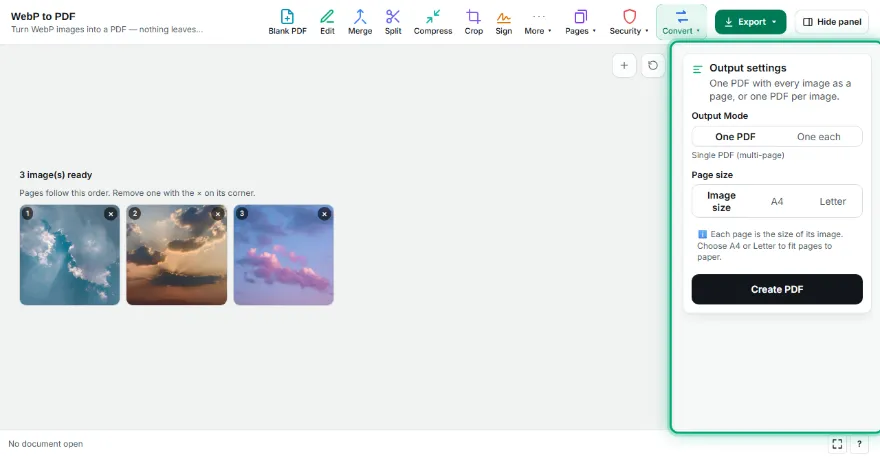880x457 pixels.
Task: Open the Edit tool
Action: (x=327, y=22)
